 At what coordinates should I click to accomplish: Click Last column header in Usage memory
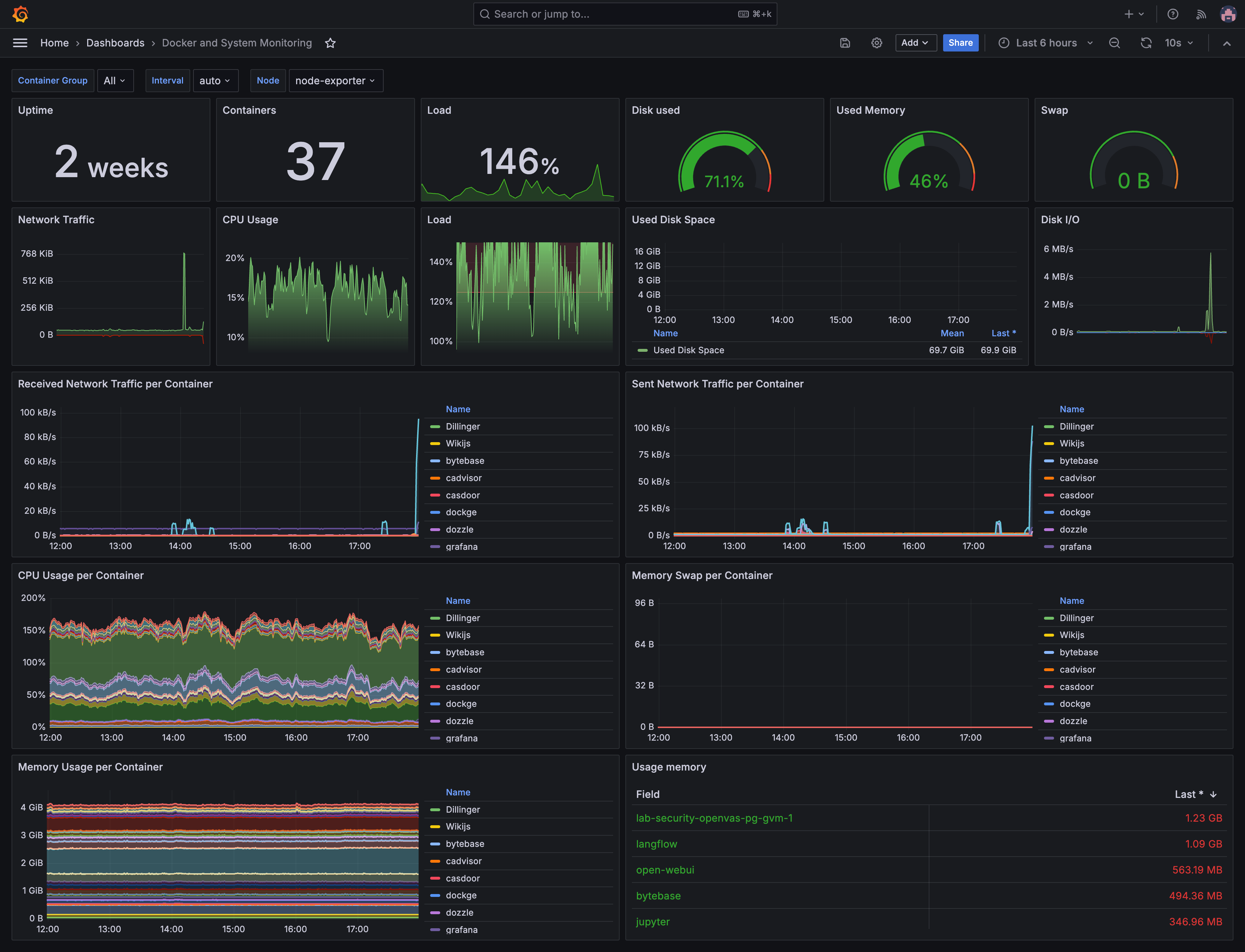[x=1189, y=794]
